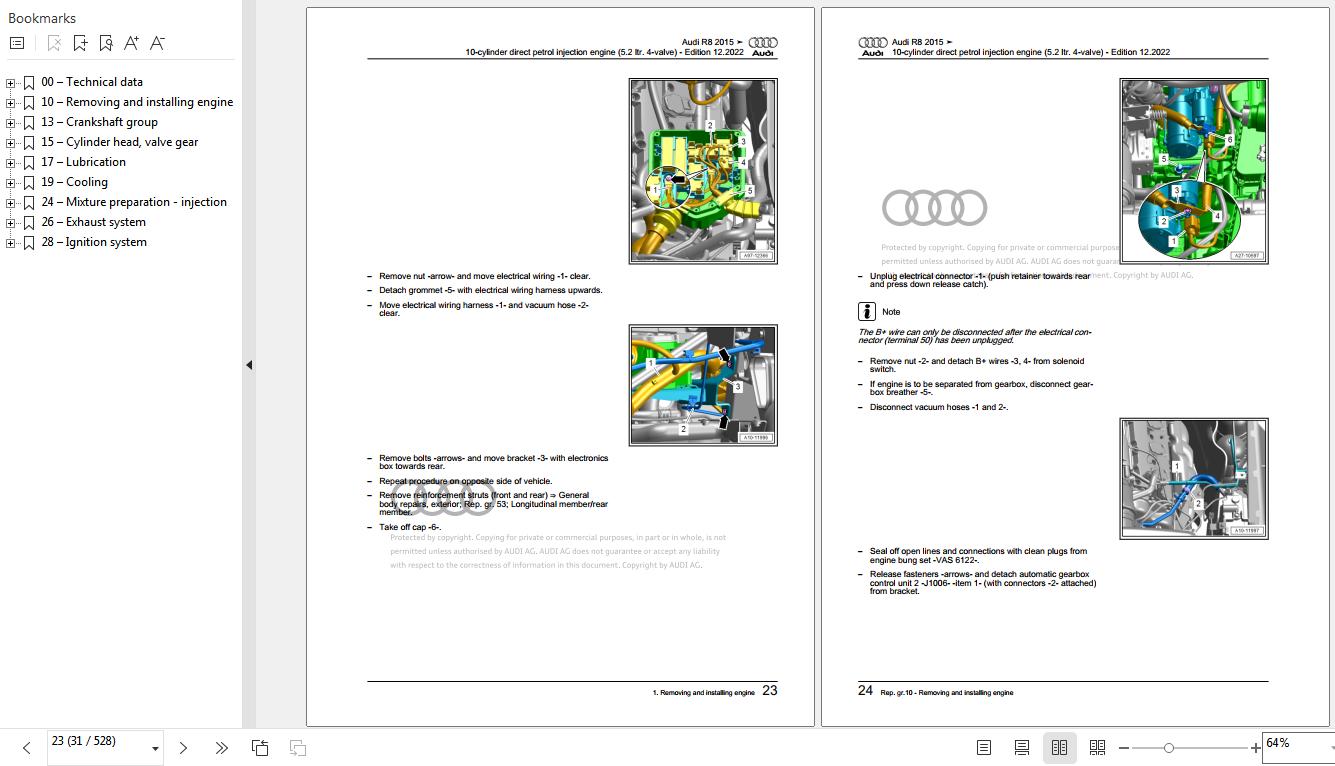Click page 23 footer number
Screen dimensions: 1335x766
(770, 690)
